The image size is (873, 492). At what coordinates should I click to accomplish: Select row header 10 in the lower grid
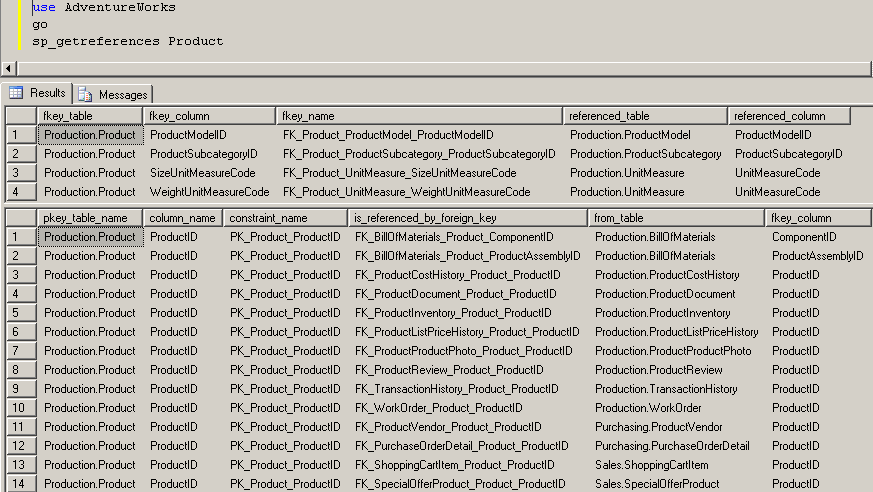coord(21,408)
